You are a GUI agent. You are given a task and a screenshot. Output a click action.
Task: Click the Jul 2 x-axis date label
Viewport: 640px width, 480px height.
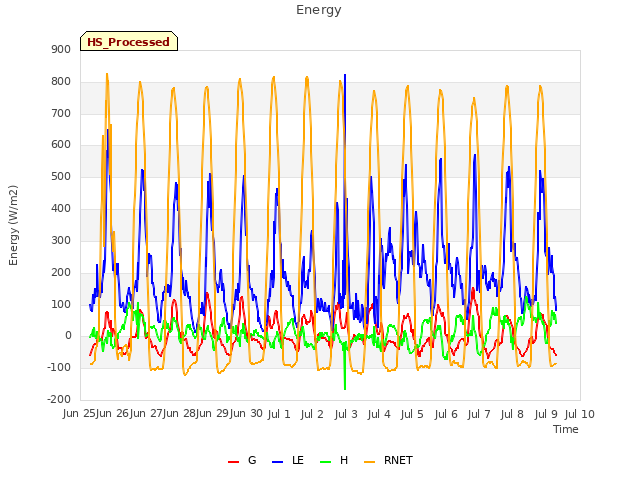pyautogui.click(x=312, y=414)
